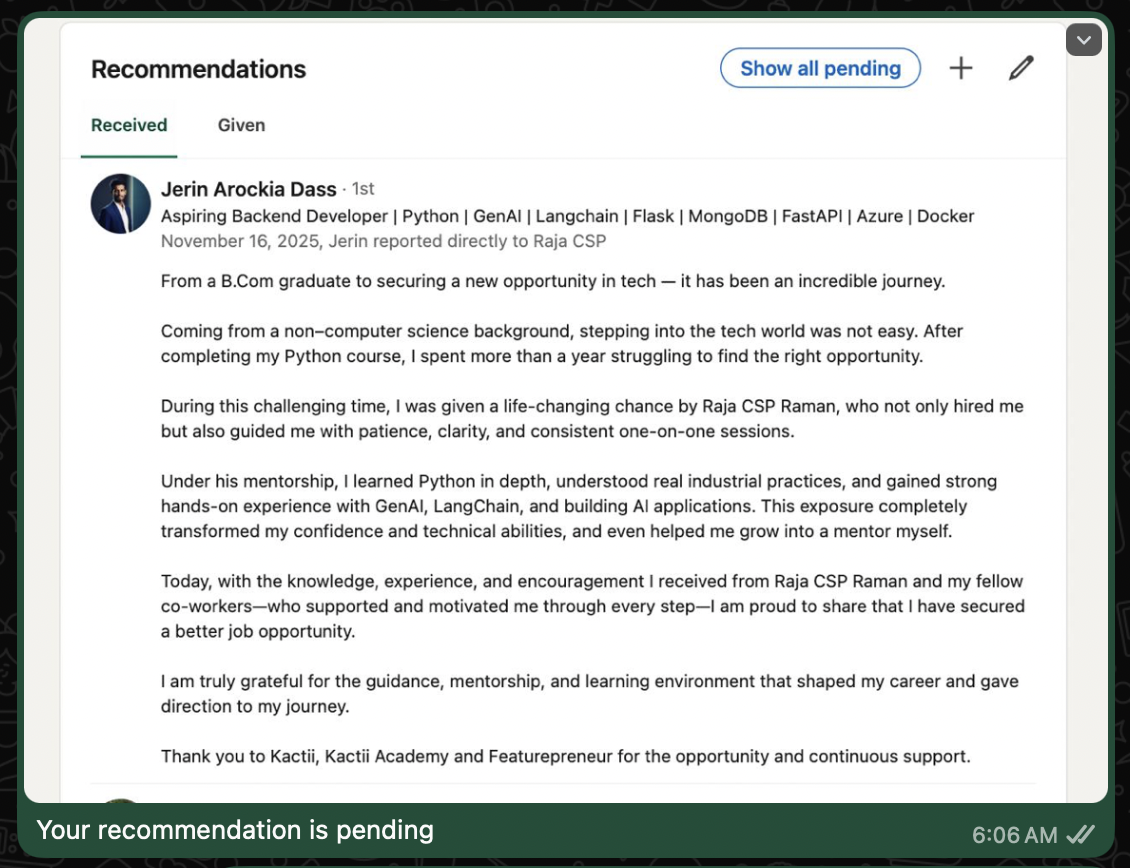Click the caption Your recommendation is pending

[235, 830]
